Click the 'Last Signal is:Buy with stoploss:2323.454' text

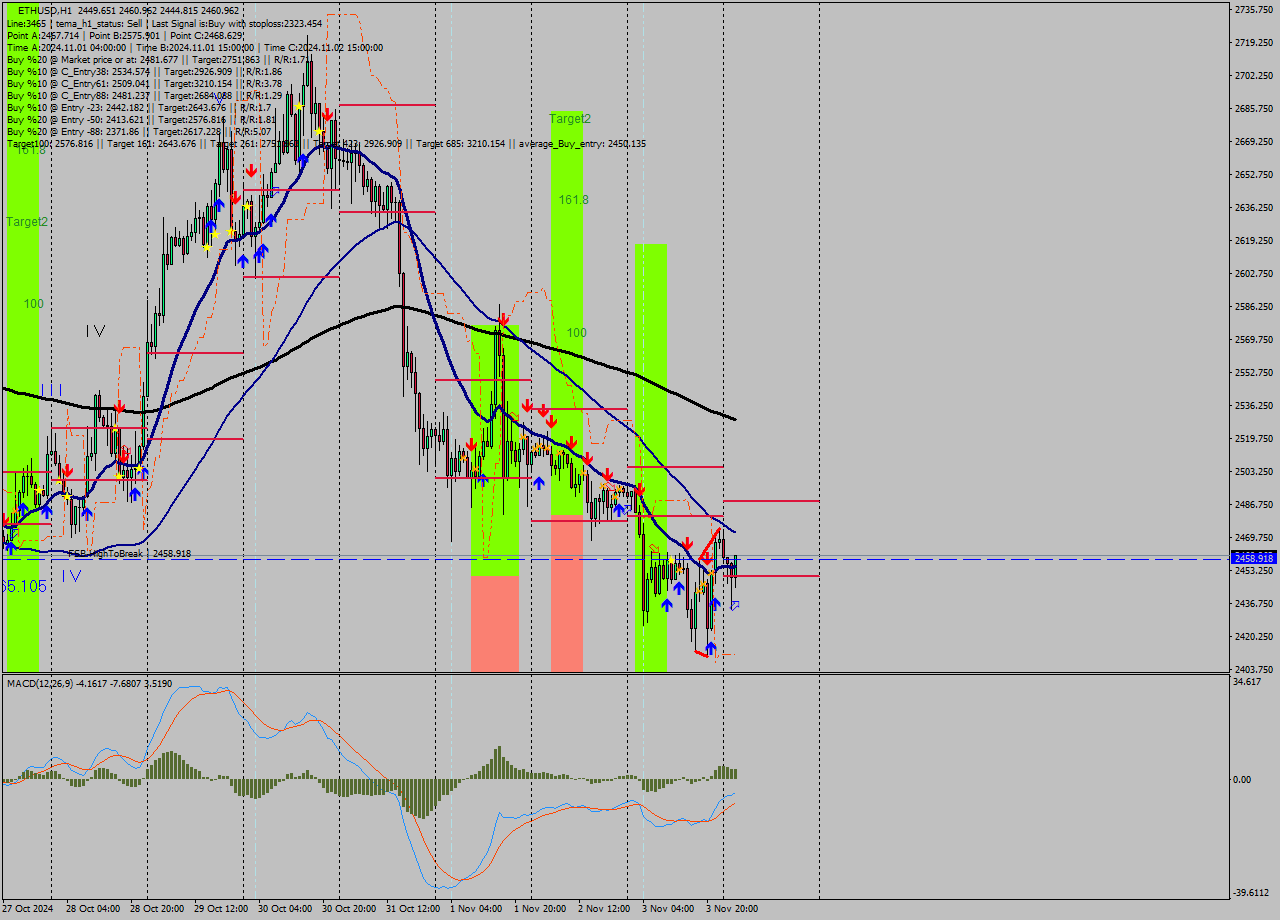click(237, 23)
